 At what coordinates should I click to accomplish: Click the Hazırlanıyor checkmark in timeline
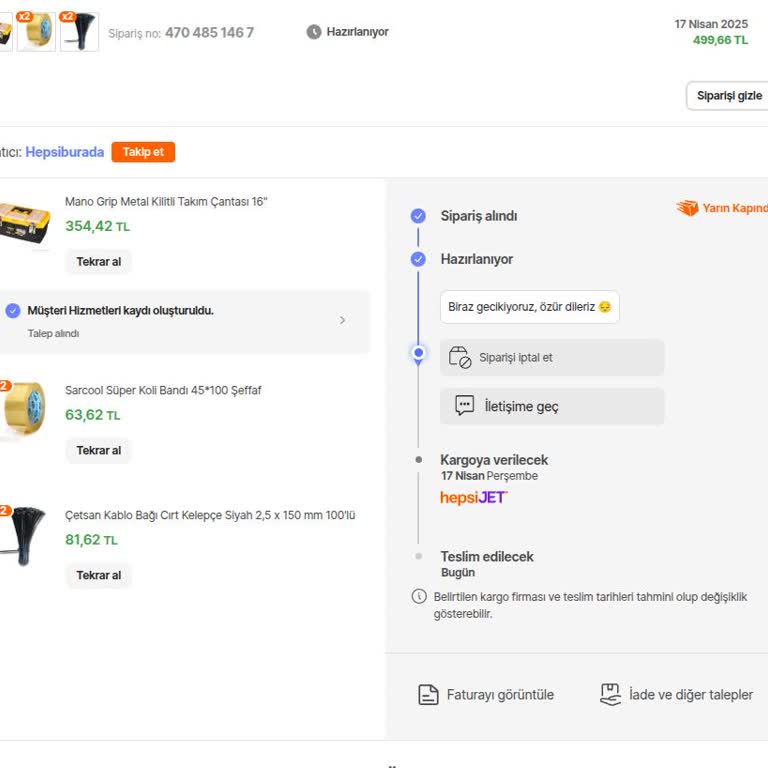pyautogui.click(x=418, y=259)
